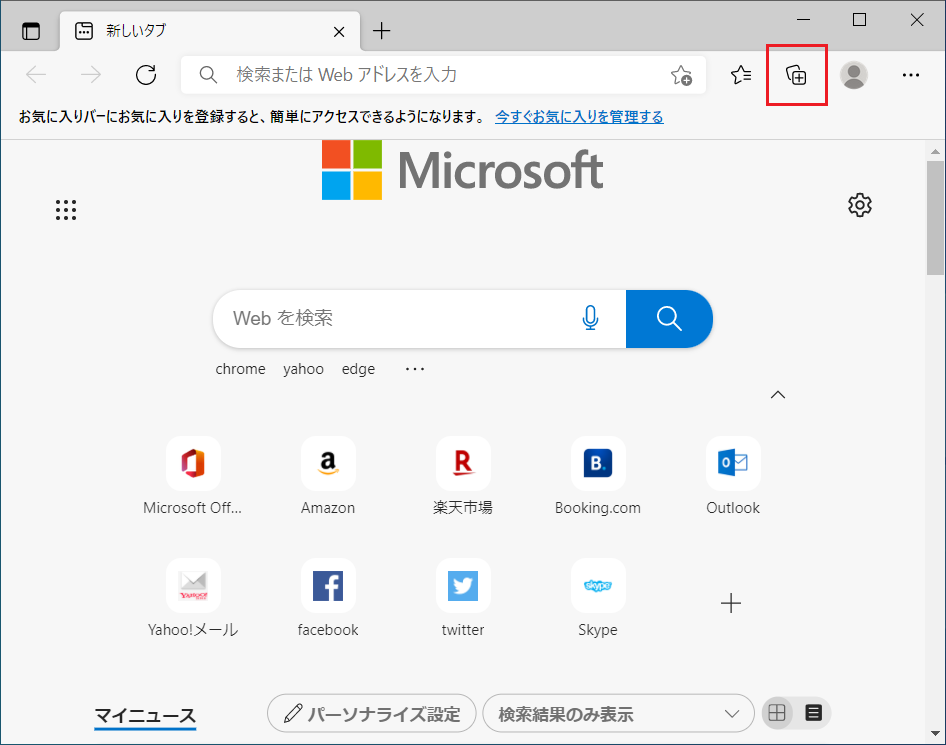
Task: Click the パーソナライズ設定 button
Action: 372,714
